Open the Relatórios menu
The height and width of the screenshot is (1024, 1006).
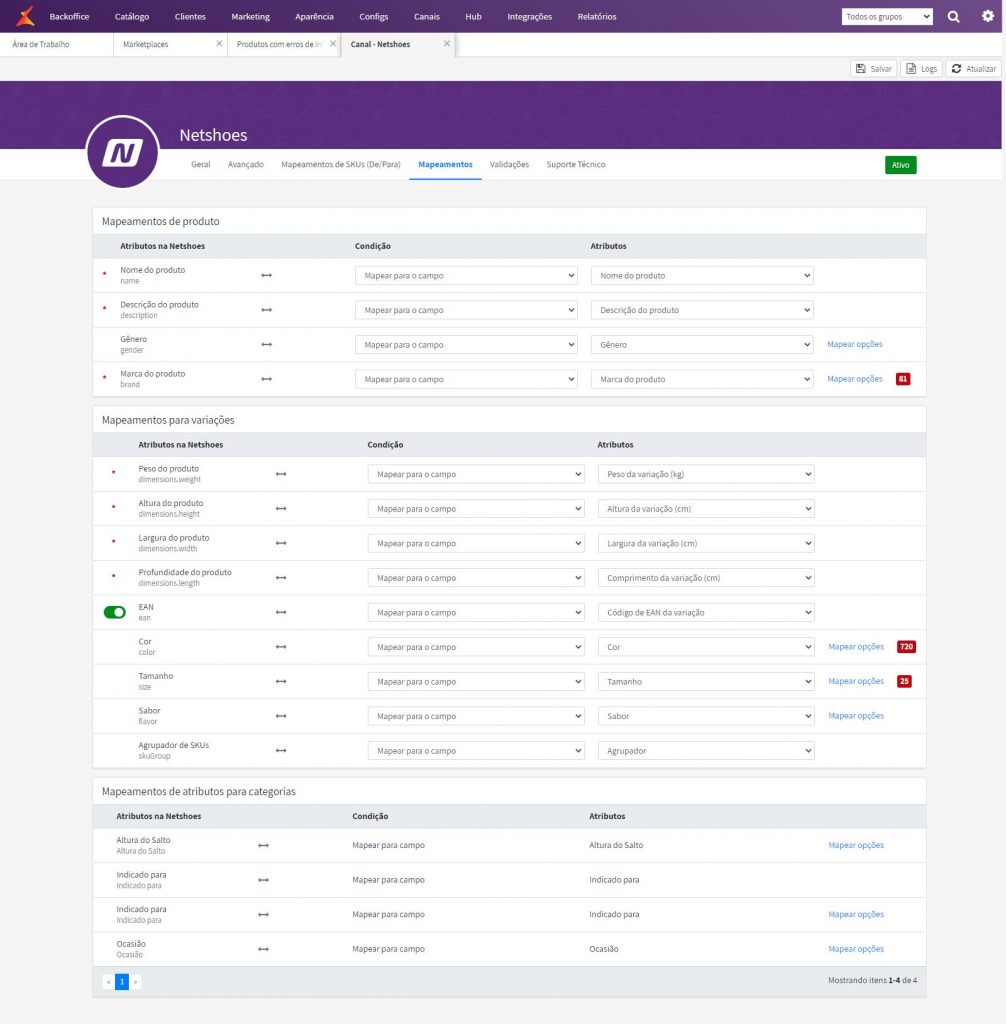597,16
